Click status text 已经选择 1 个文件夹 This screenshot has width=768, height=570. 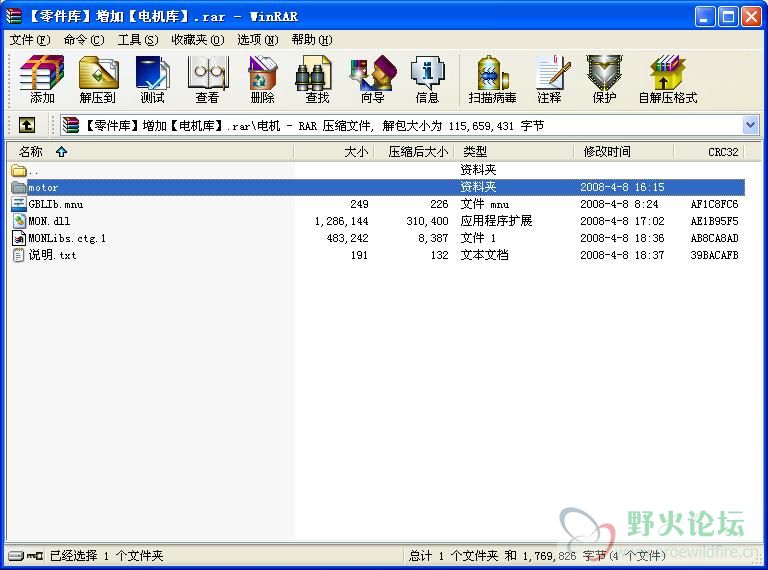(x=106, y=556)
